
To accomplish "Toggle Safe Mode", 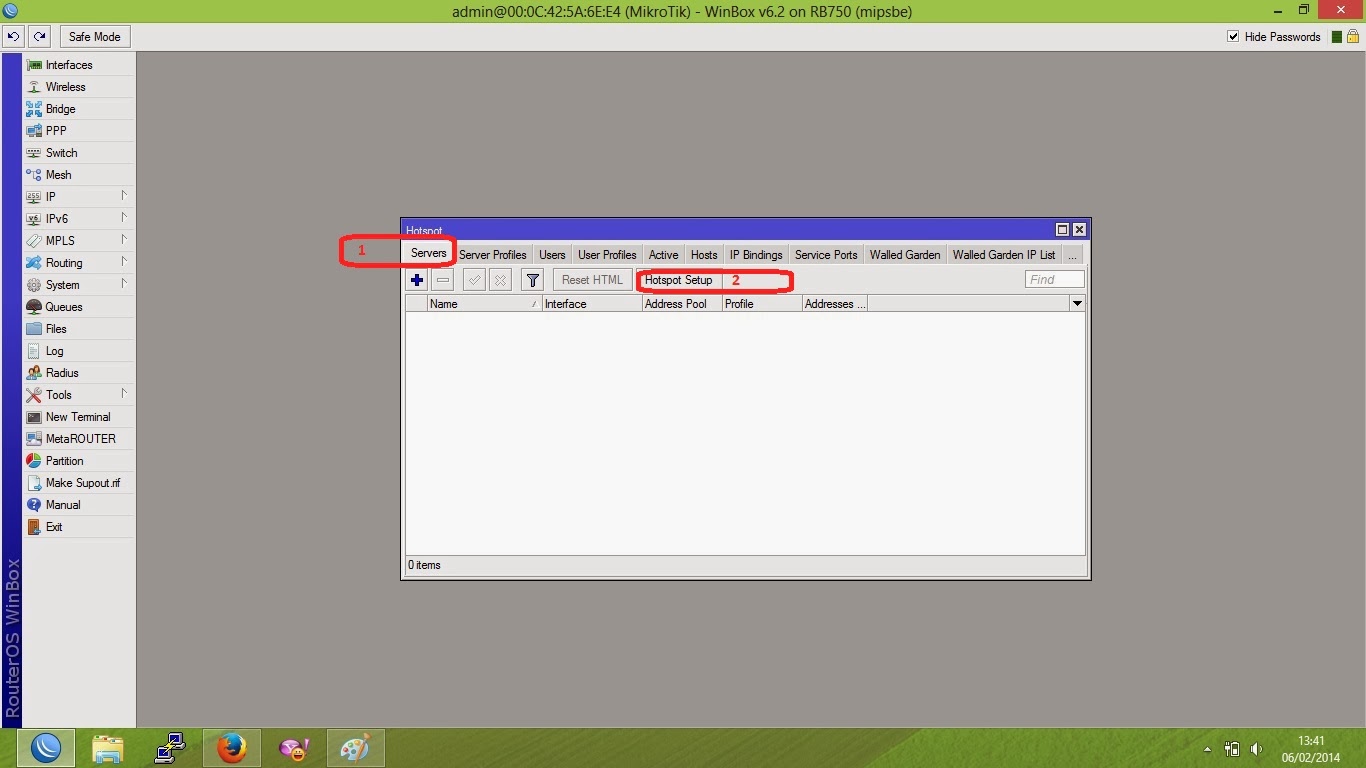I will point(94,37).
